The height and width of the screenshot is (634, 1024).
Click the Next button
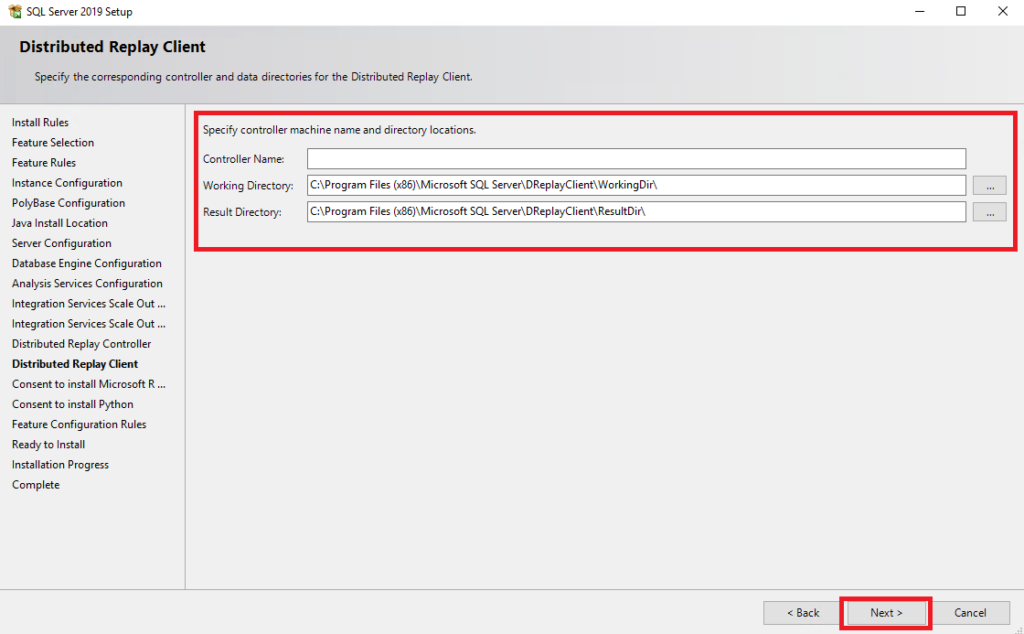pyautogui.click(x=886, y=612)
